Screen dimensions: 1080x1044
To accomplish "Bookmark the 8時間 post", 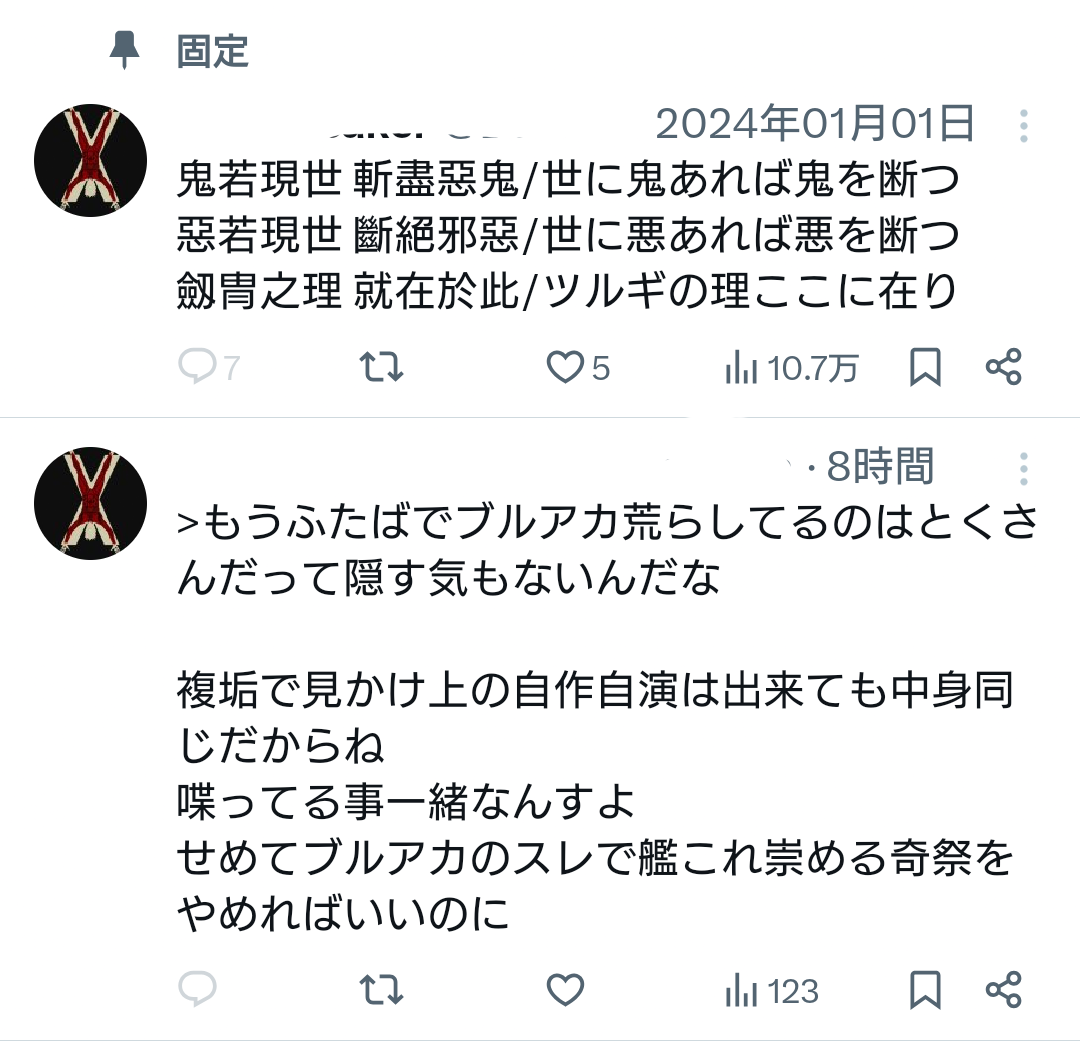I will [925, 990].
